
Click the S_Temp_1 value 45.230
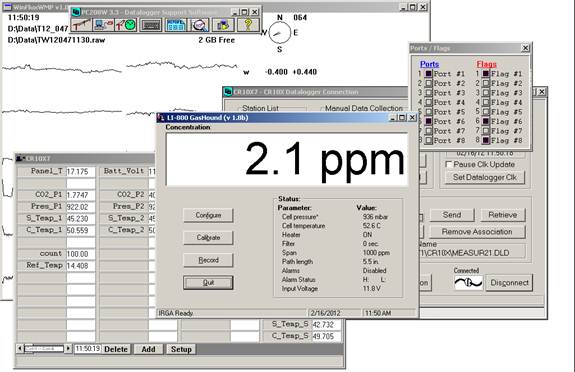point(81,219)
